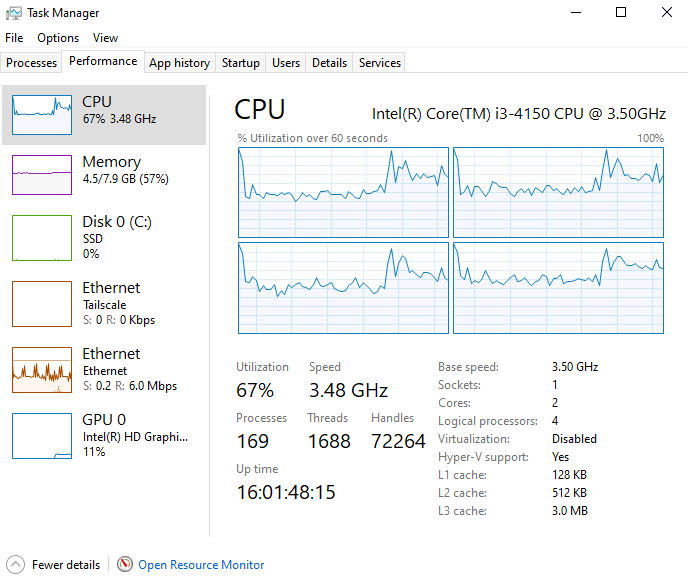Click the large '67%' utilization value
688x583 pixels.
click(x=255, y=390)
